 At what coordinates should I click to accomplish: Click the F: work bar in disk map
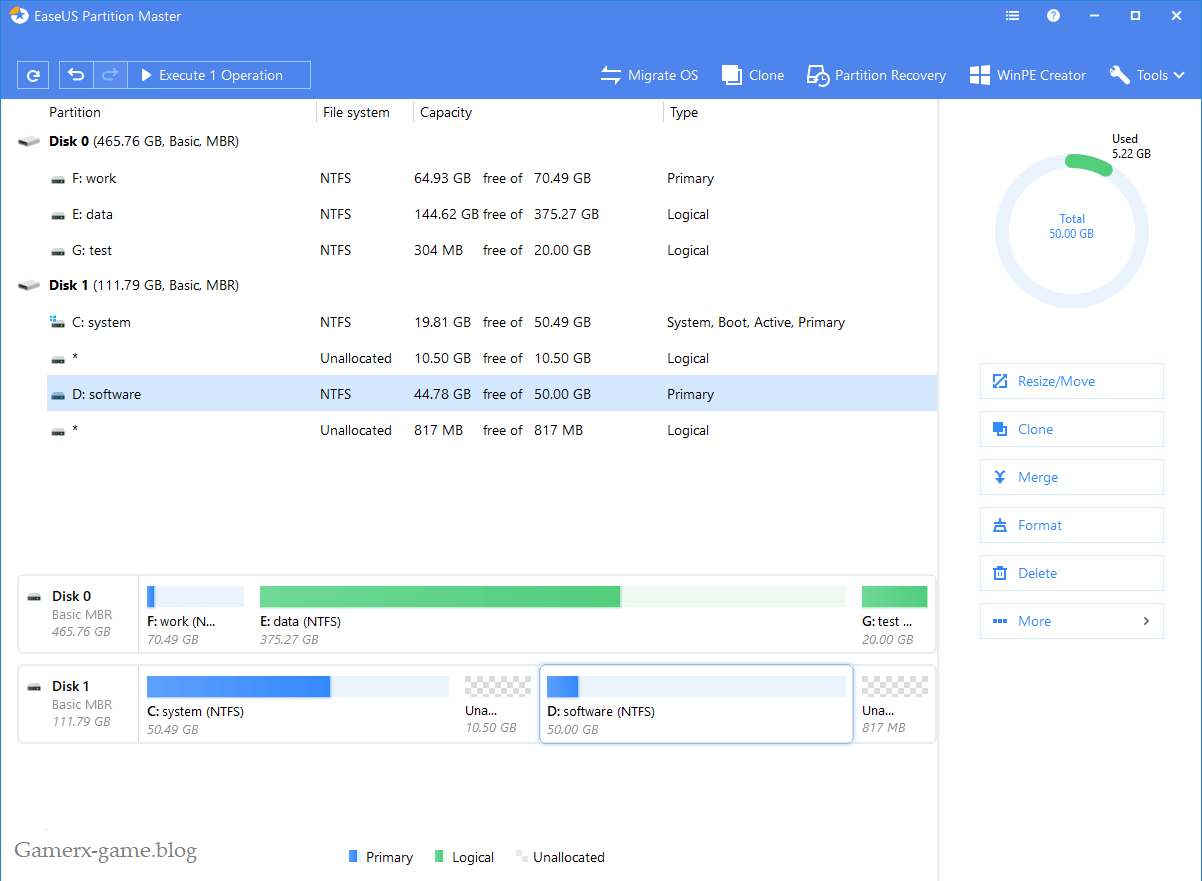pos(195,597)
